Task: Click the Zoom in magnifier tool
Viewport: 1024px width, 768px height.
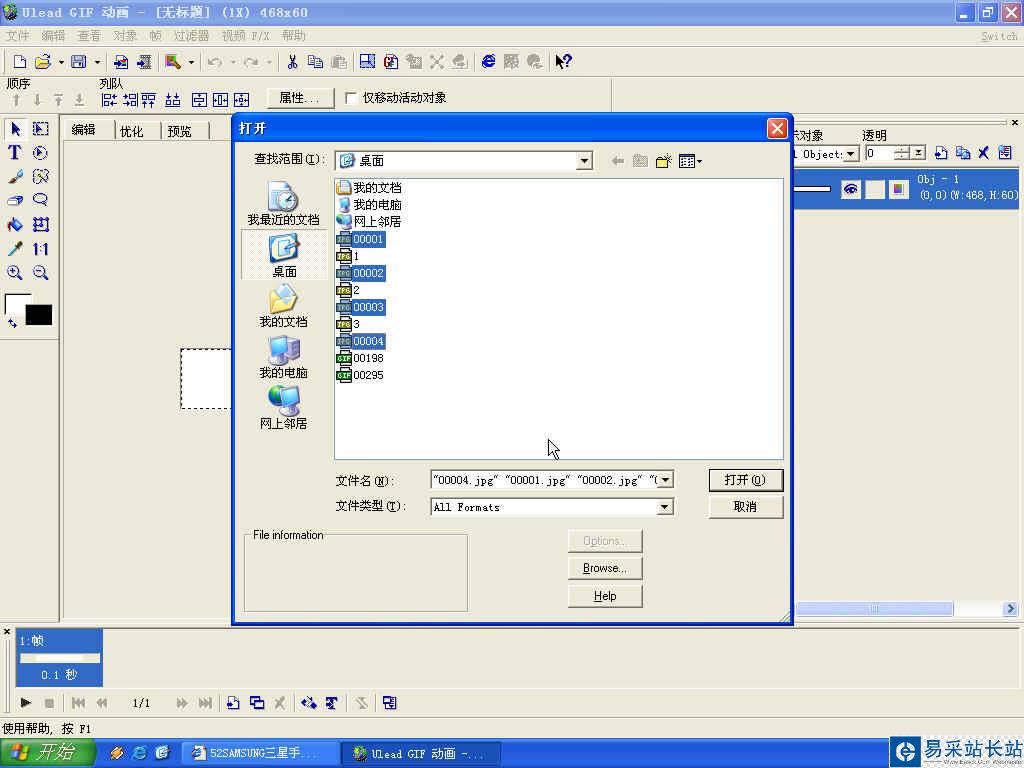Action: pos(15,272)
